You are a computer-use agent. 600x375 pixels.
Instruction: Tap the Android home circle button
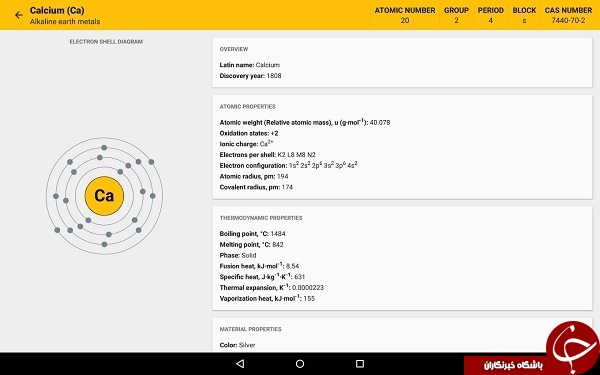[x=300, y=364]
